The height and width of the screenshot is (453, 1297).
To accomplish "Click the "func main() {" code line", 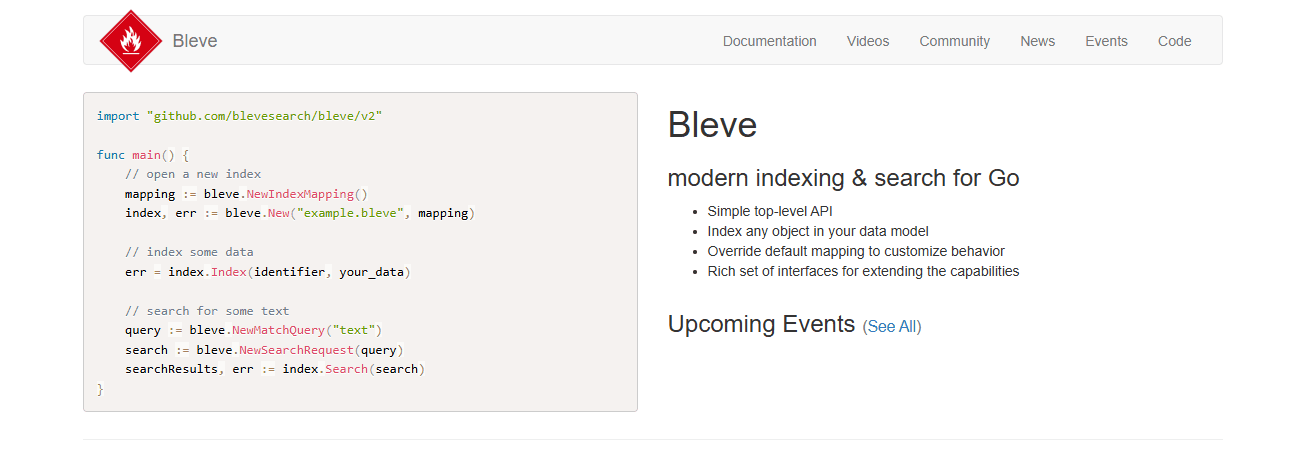I will [x=143, y=155].
